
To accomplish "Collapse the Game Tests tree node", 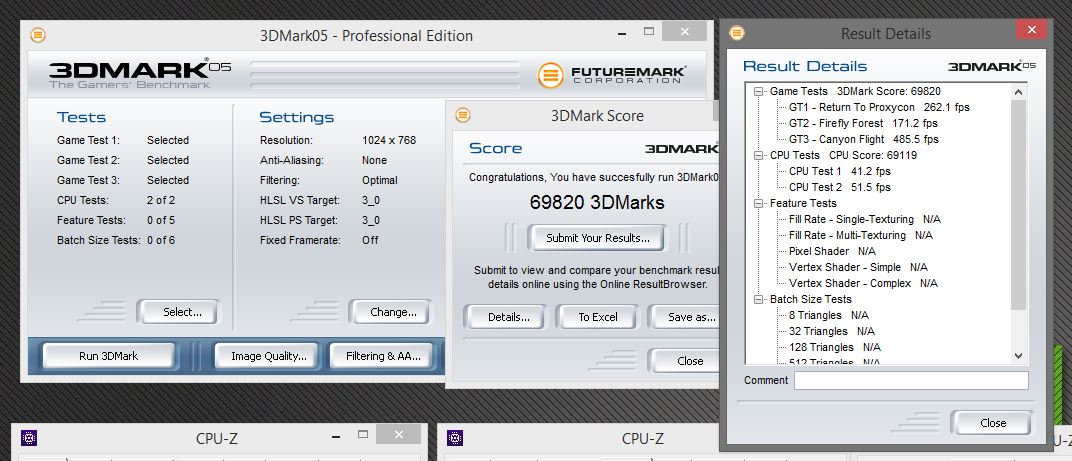I will point(758,91).
